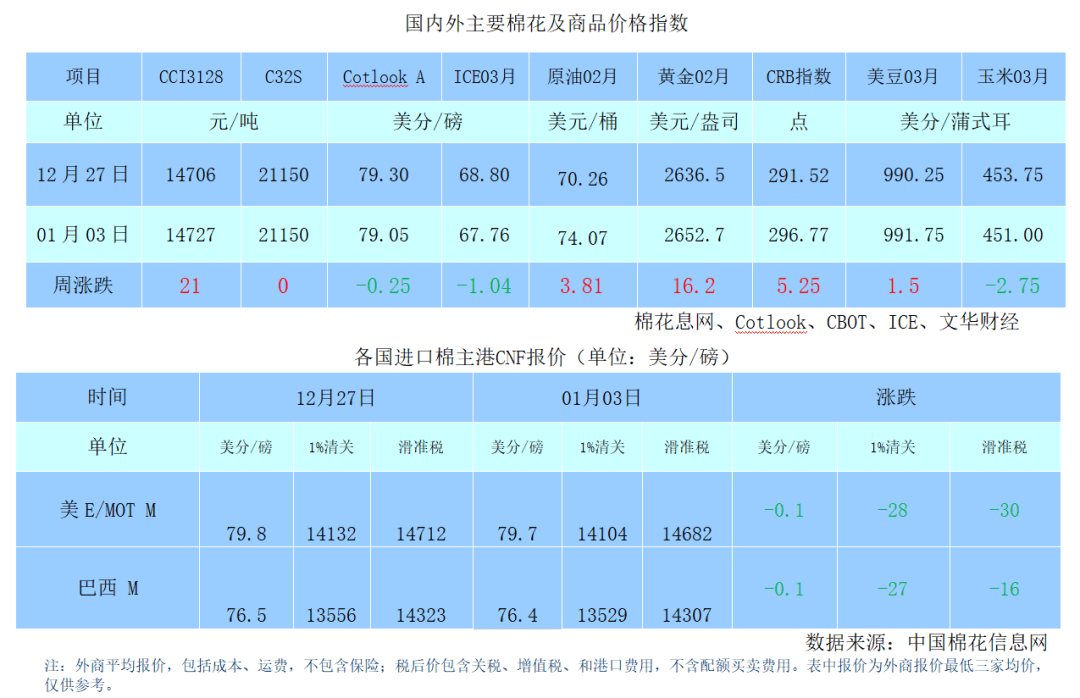The height and width of the screenshot is (698, 1080).
Task: Click the C32S column header
Action: point(283,75)
